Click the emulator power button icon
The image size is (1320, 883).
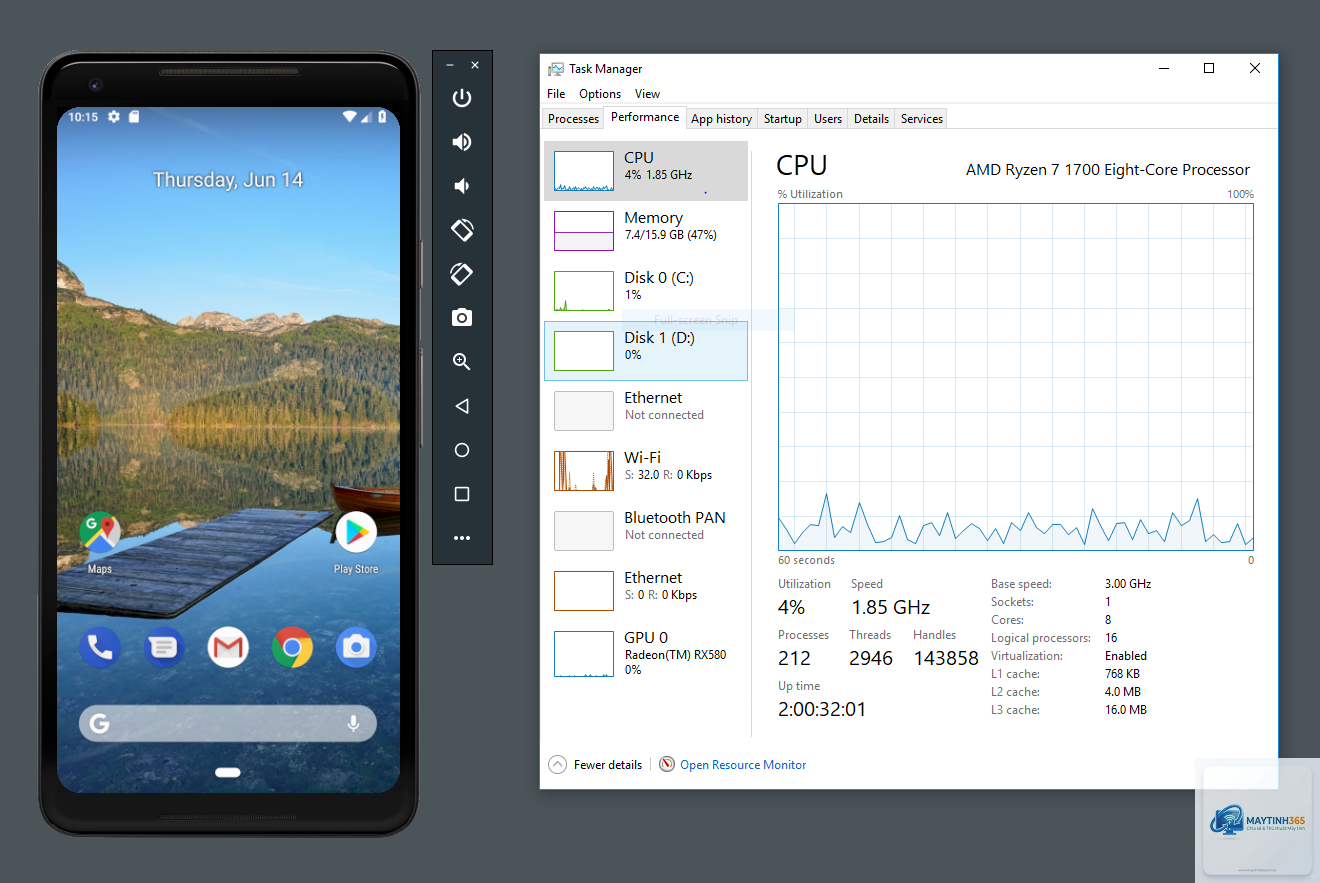462,98
